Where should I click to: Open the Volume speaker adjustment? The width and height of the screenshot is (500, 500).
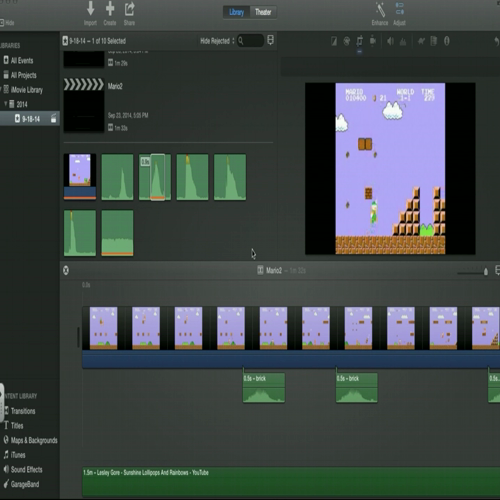point(390,41)
